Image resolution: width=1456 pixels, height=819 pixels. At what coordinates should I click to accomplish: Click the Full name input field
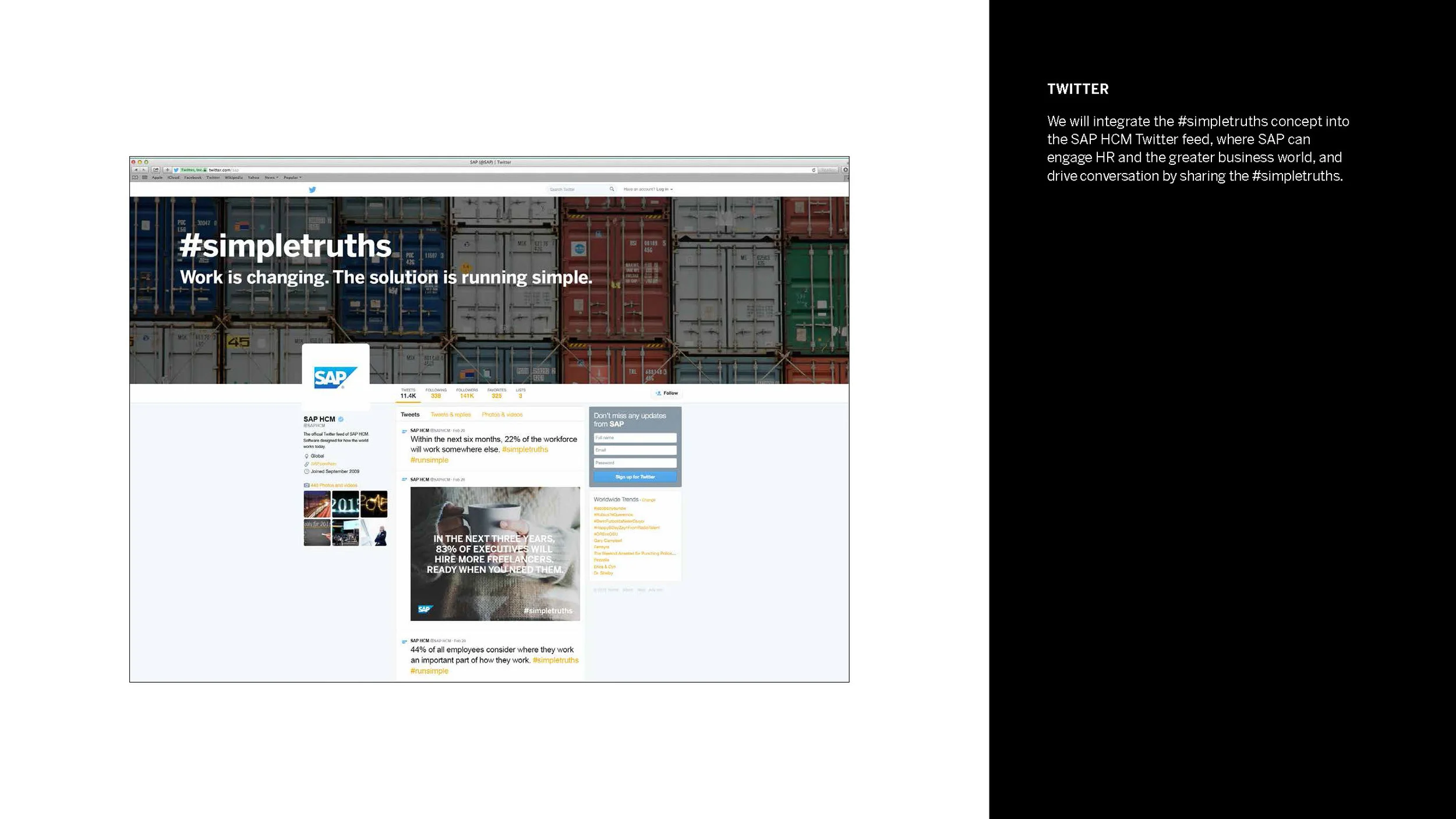coord(635,437)
